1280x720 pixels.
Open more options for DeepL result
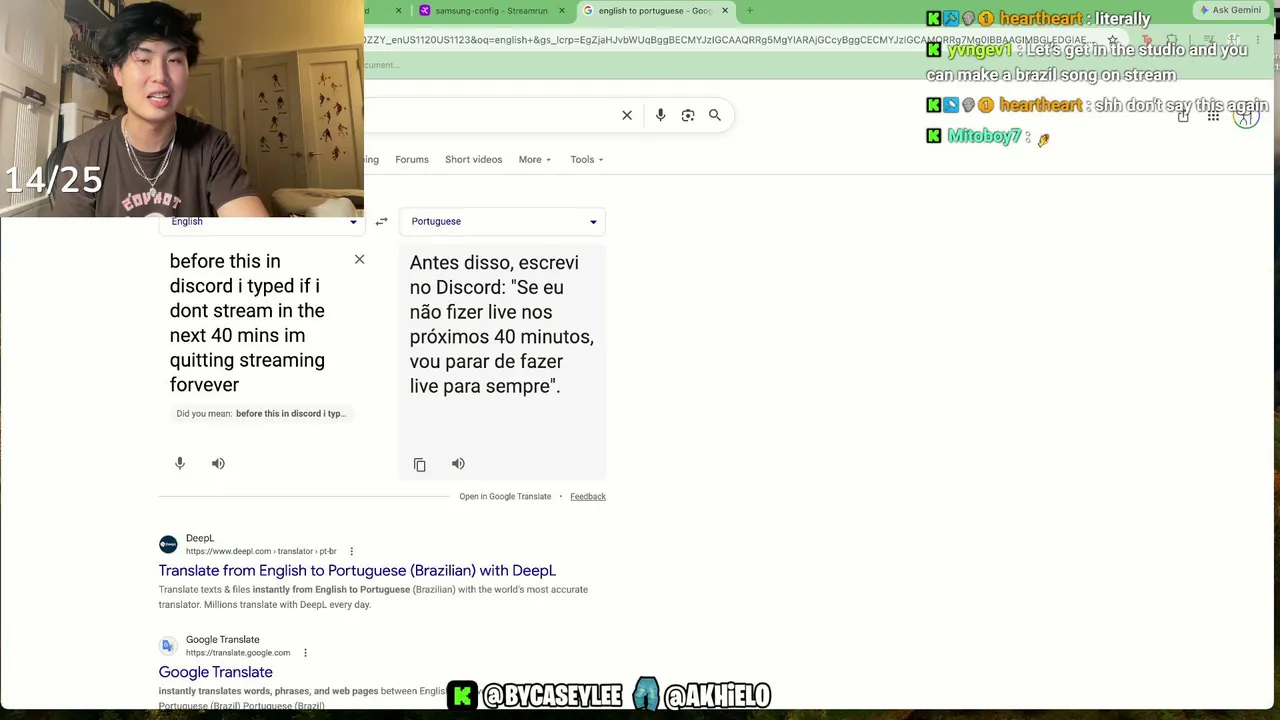tap(351, 551)
